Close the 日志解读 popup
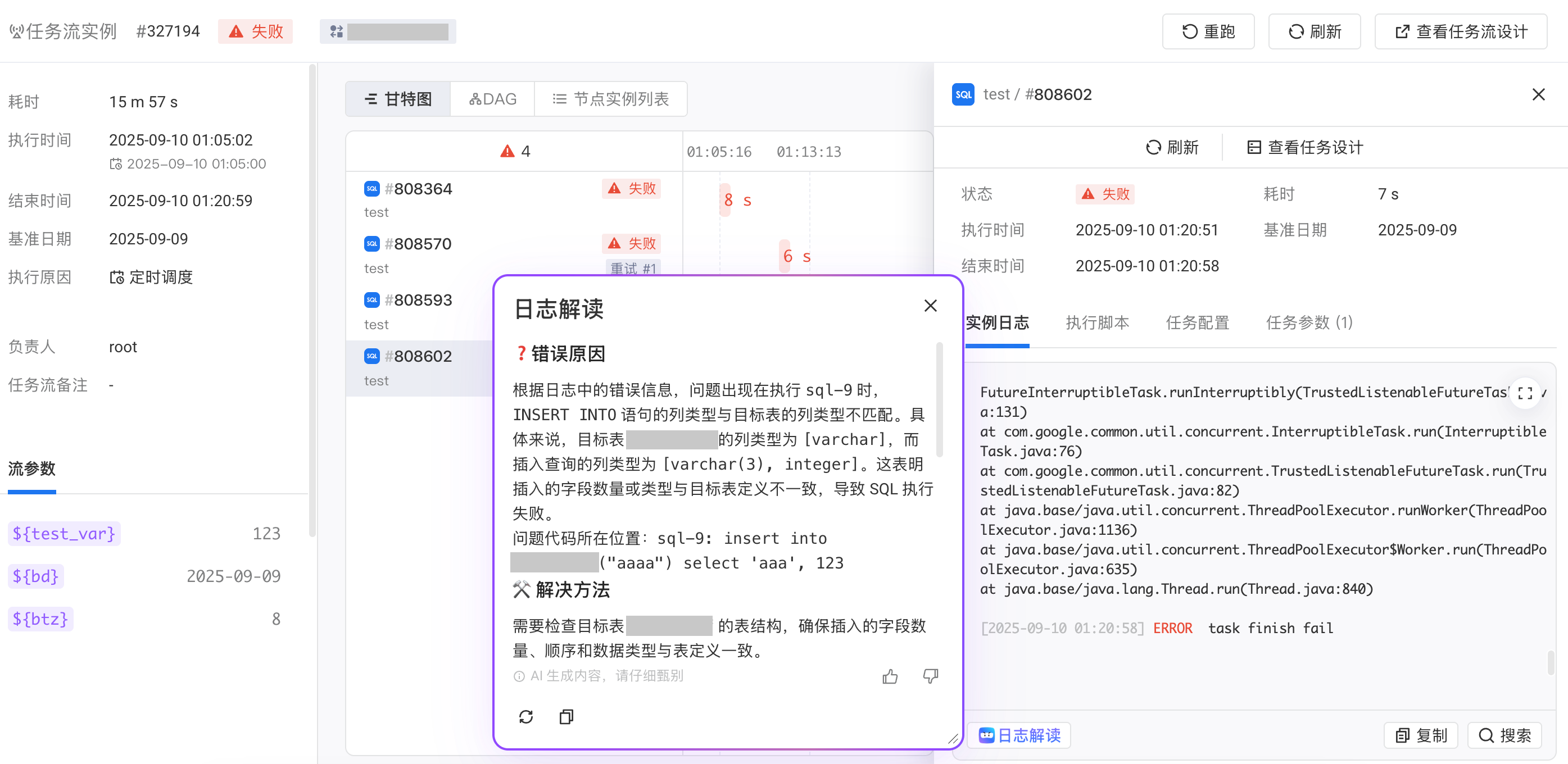 pos(930,306)
